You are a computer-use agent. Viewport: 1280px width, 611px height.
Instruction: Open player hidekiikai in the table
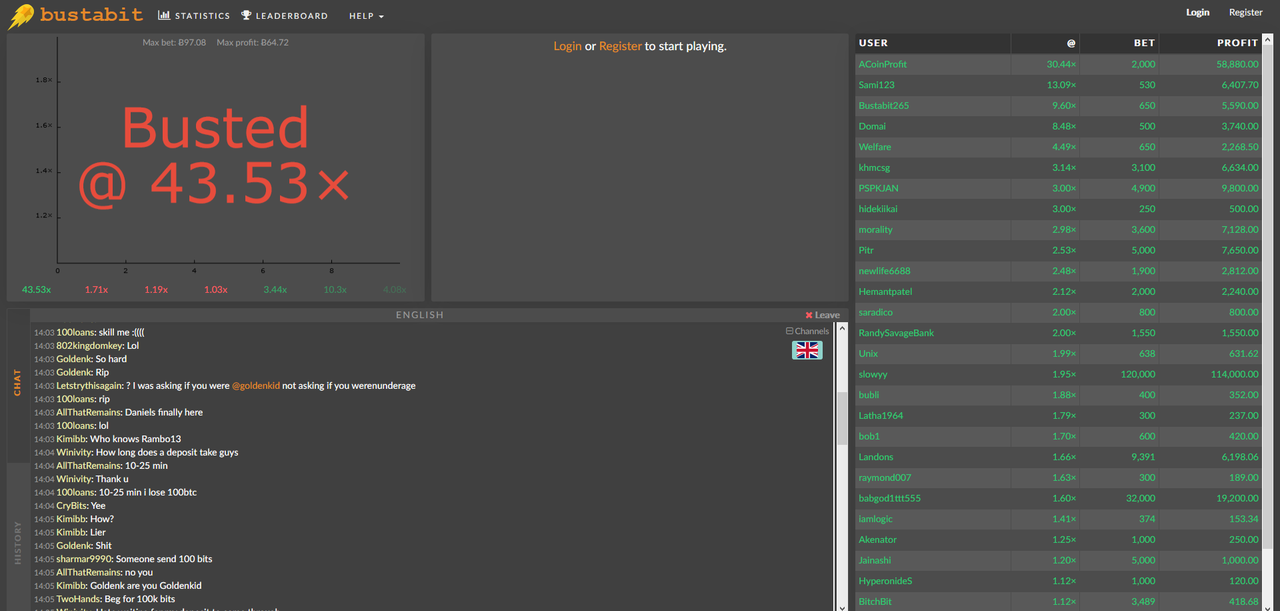click(878, 209)
